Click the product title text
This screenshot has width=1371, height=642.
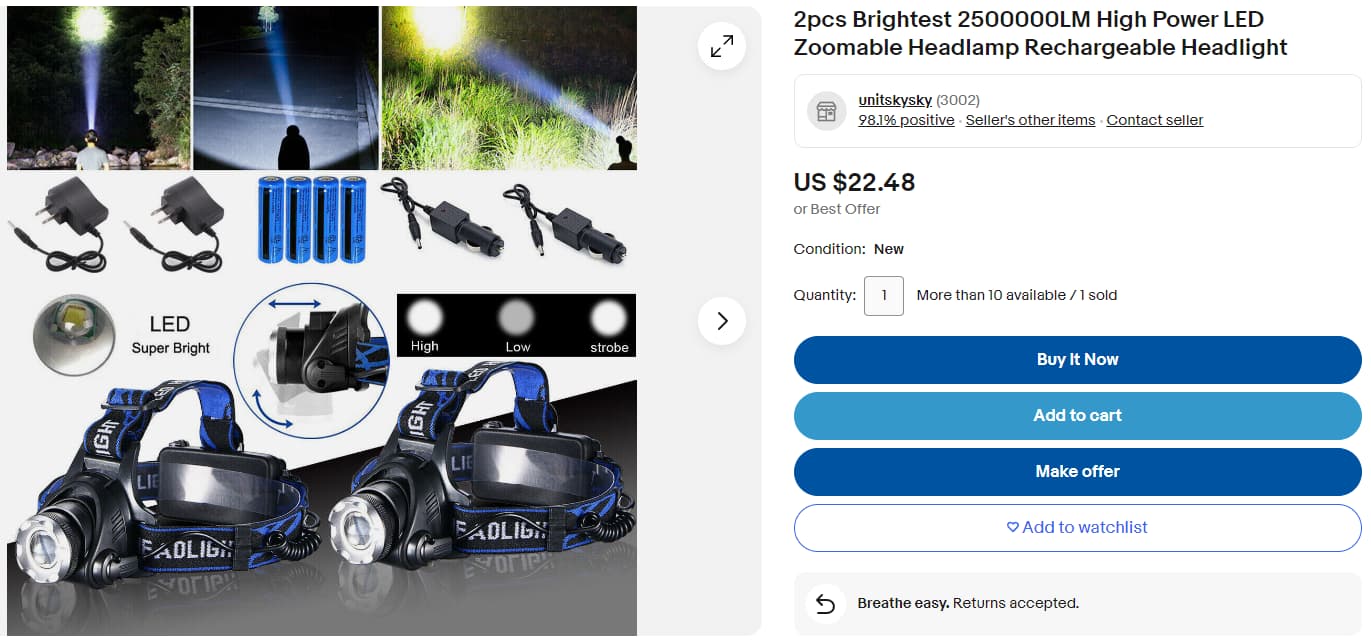point(1040,33)
